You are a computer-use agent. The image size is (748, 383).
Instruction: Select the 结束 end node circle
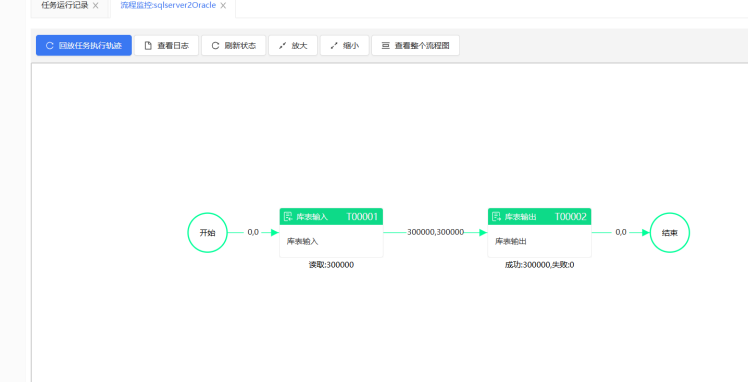point(670,233)
